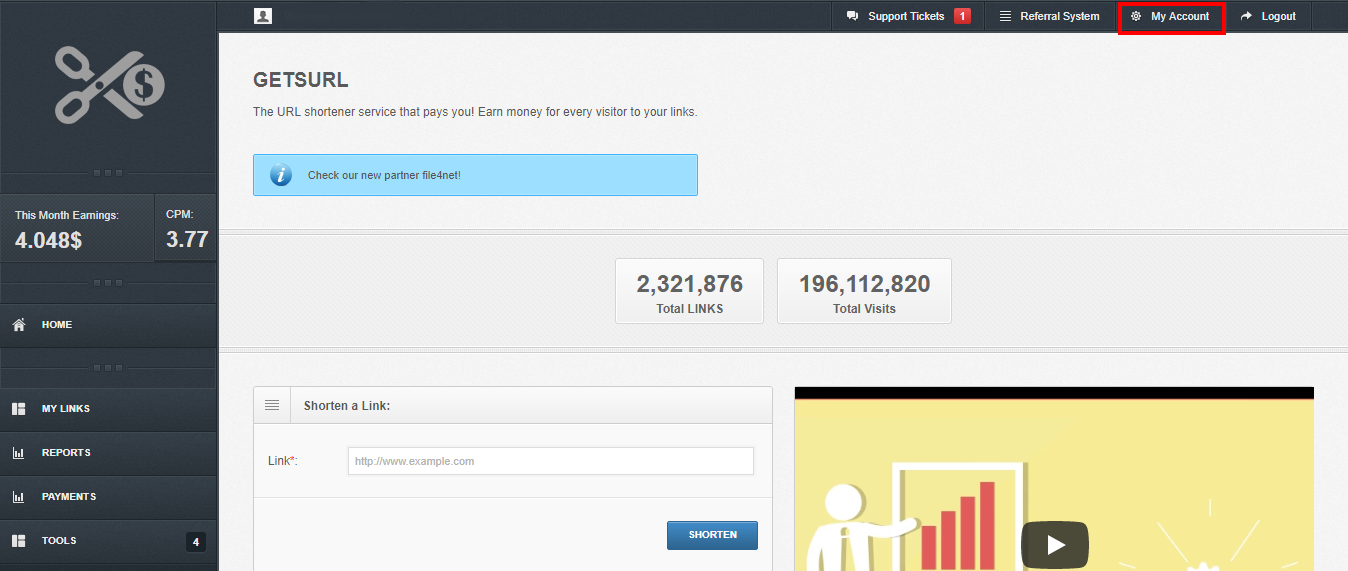Click the file4net partner notice
1348x571 pixels.
click(x=475, y=175)
